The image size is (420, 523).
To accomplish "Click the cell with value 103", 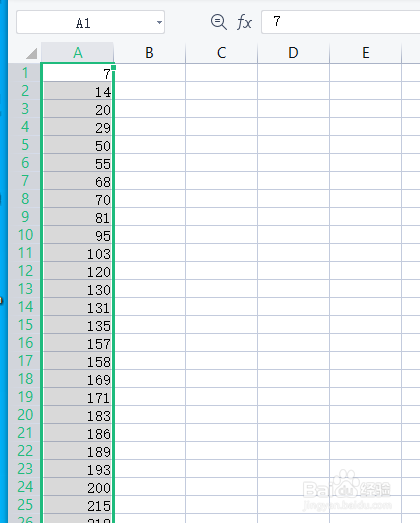I will [x=78, y=253].
